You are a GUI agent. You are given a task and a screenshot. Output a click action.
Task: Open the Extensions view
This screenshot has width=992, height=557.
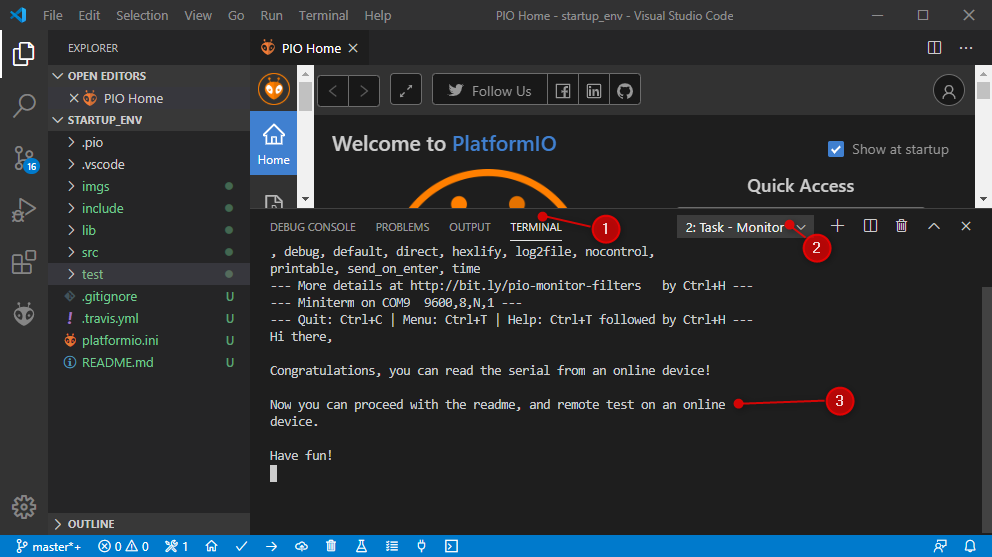(x=23, y=262)
